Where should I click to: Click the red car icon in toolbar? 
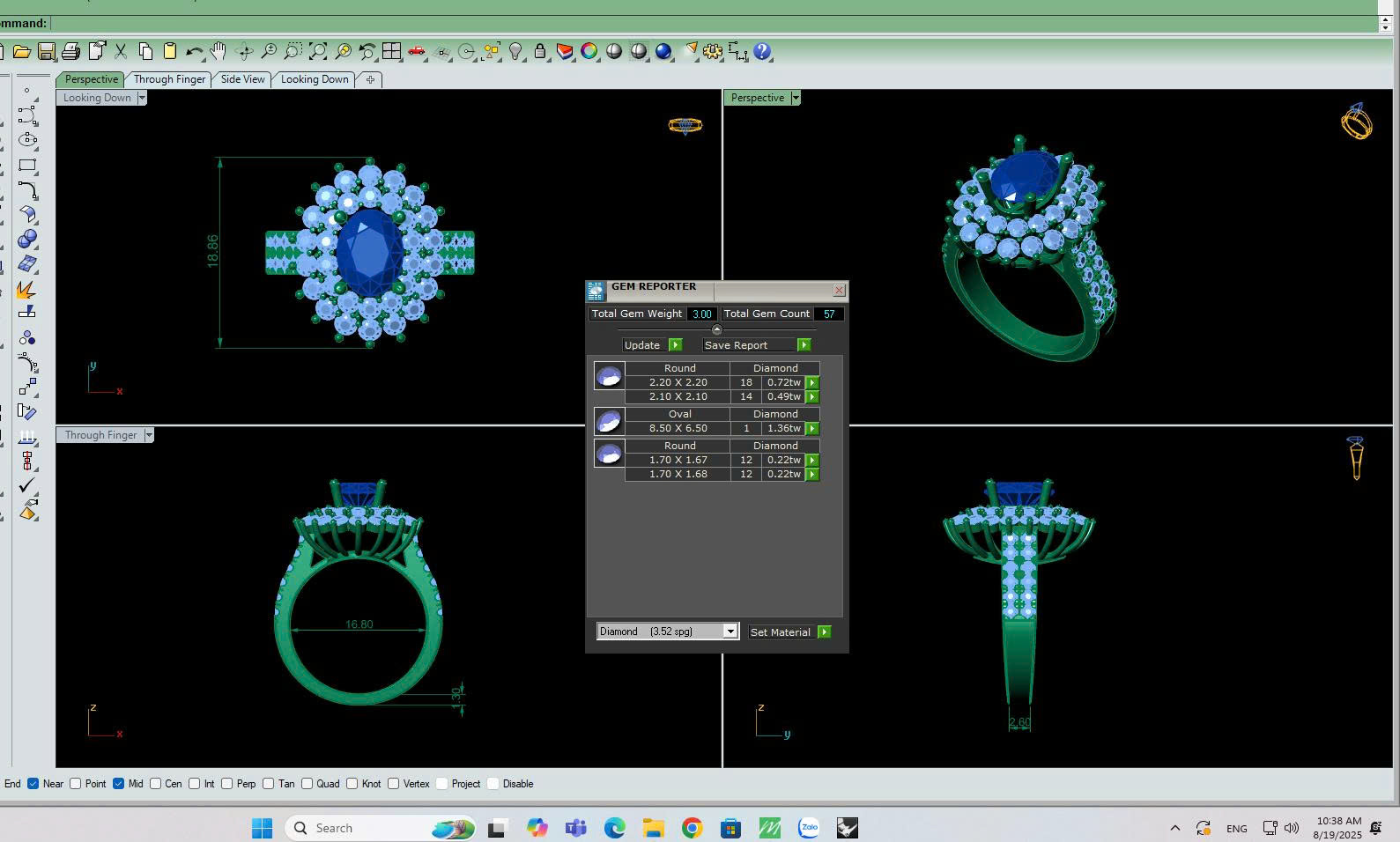[417, 52]
